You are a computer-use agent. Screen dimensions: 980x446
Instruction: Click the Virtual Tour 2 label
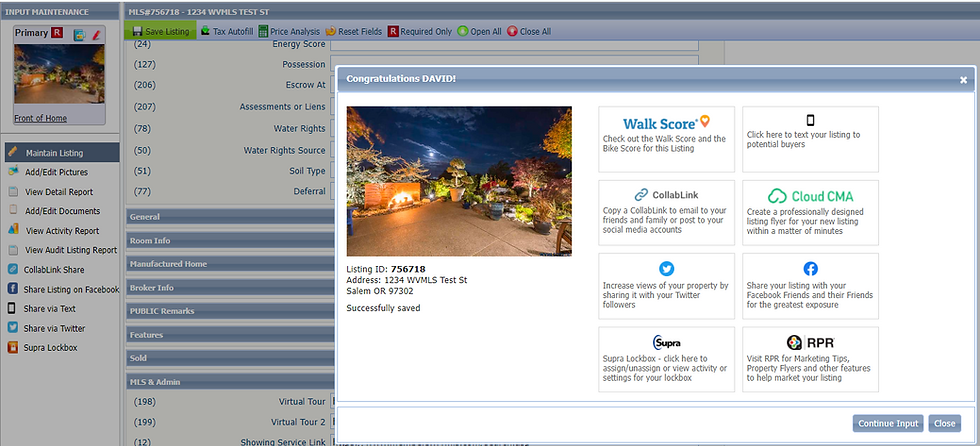point(298,422)
